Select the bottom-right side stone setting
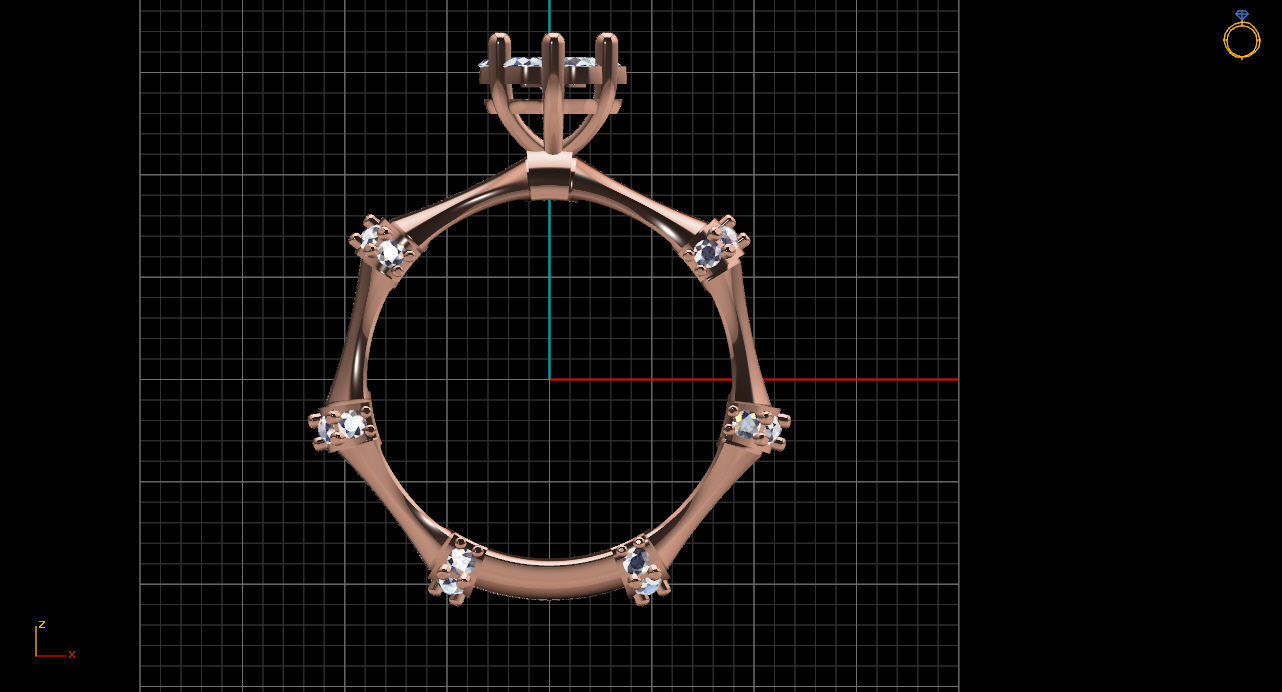Image resolution: width=1282 pixels, height=692 pixels. (642, 571)
